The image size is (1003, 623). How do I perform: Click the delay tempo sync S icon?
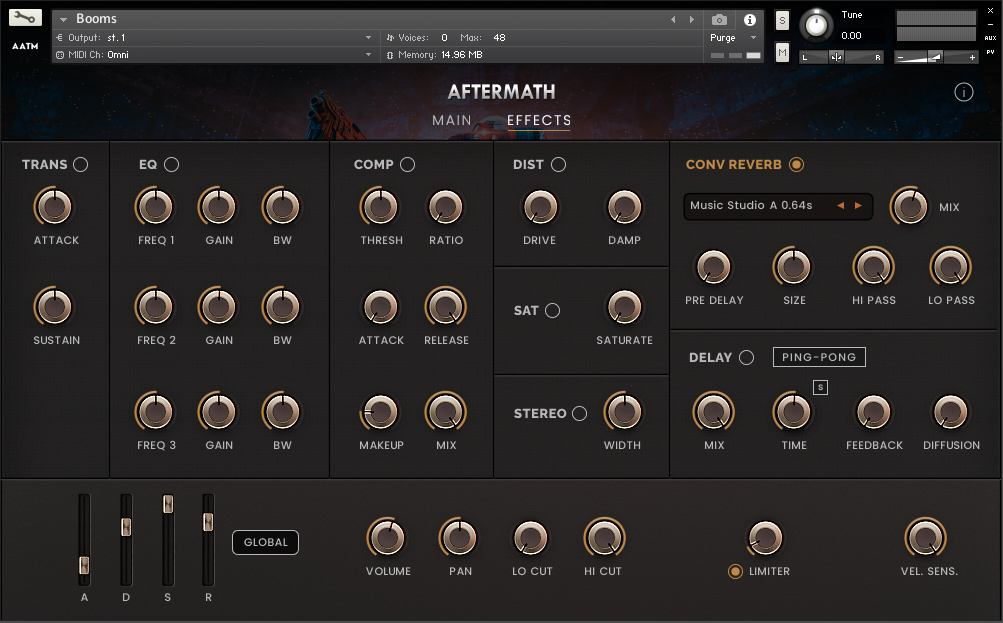(820, 388)
